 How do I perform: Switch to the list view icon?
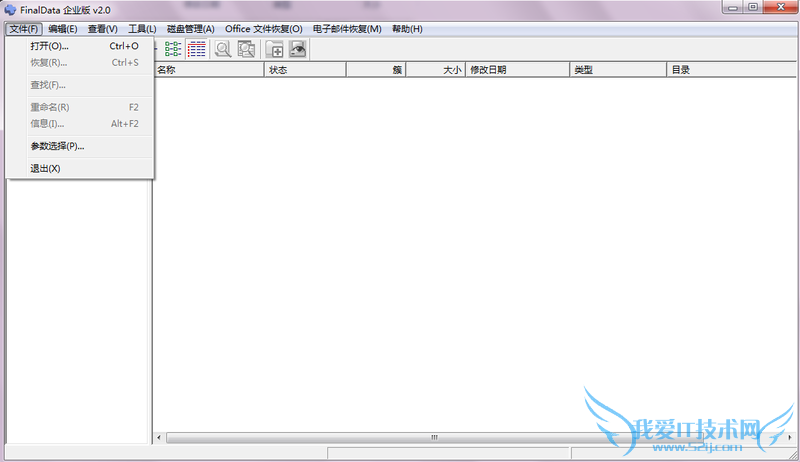click(x=172, y=49)
